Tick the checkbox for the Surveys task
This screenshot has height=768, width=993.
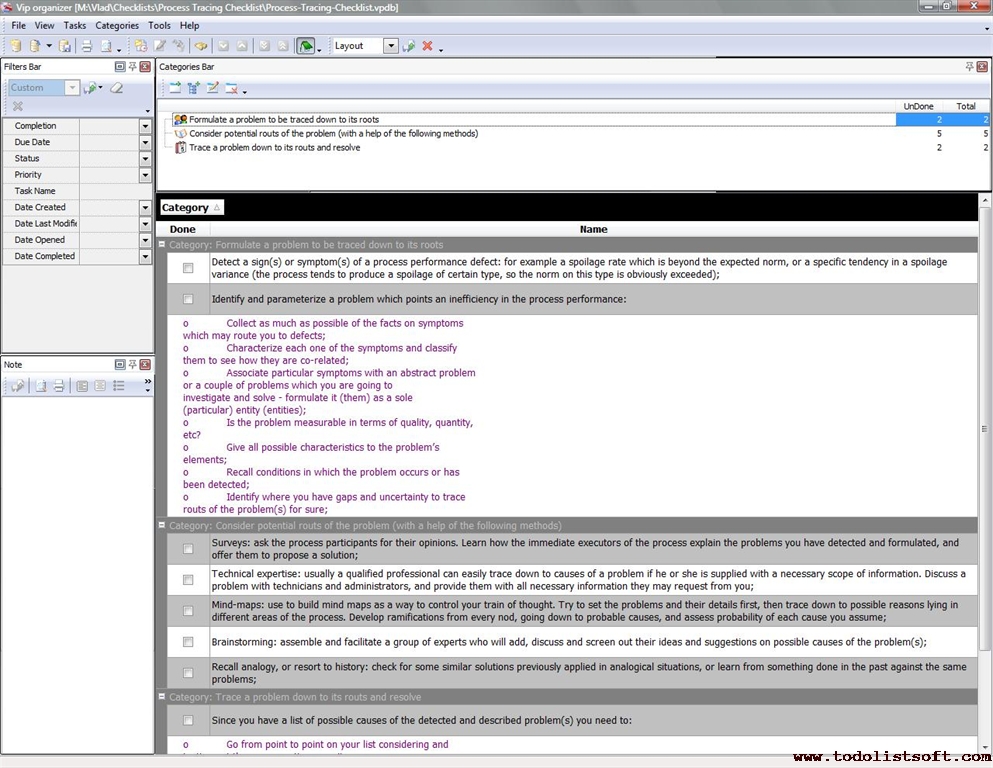click(x=188, y=549)
